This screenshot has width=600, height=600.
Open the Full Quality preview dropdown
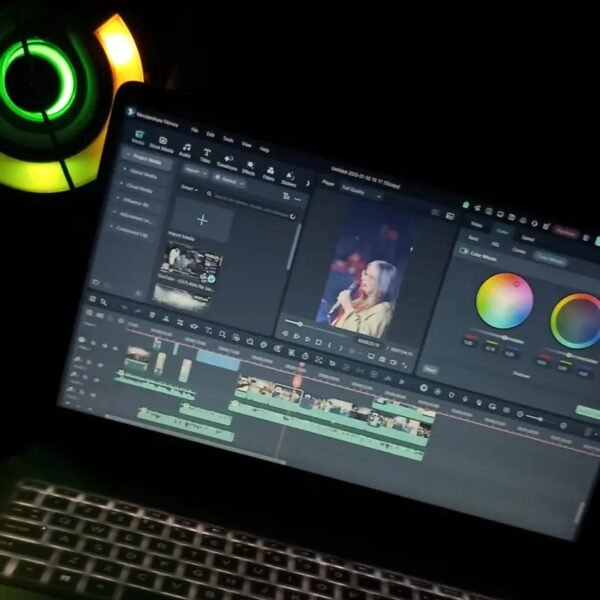[x=361, y=192]
